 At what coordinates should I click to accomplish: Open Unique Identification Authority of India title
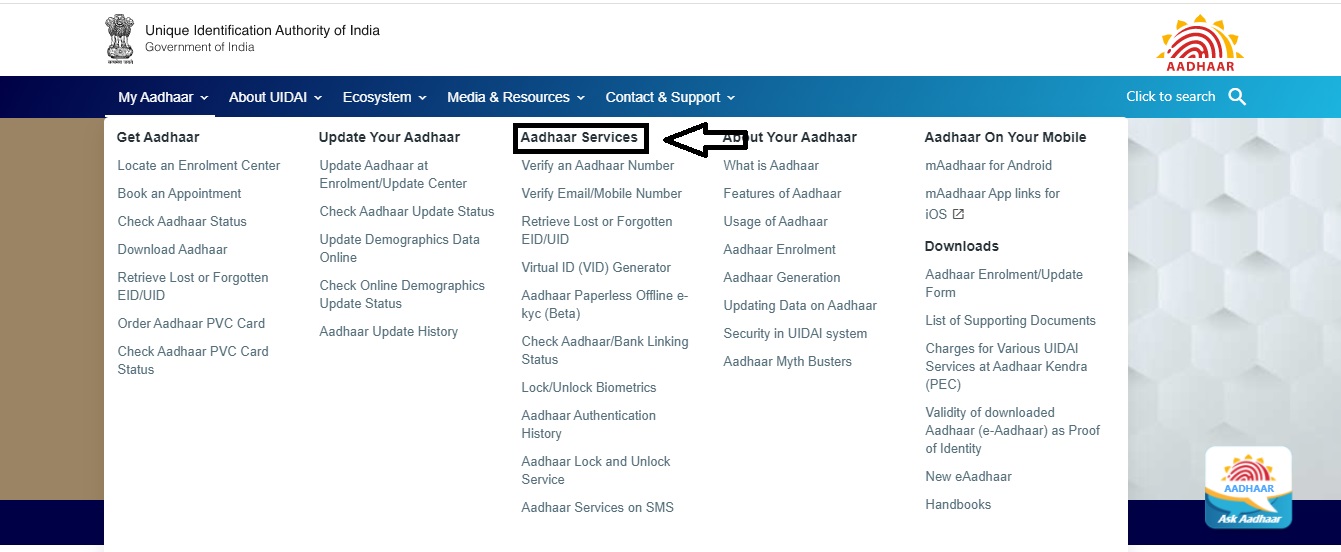[262, 30]
